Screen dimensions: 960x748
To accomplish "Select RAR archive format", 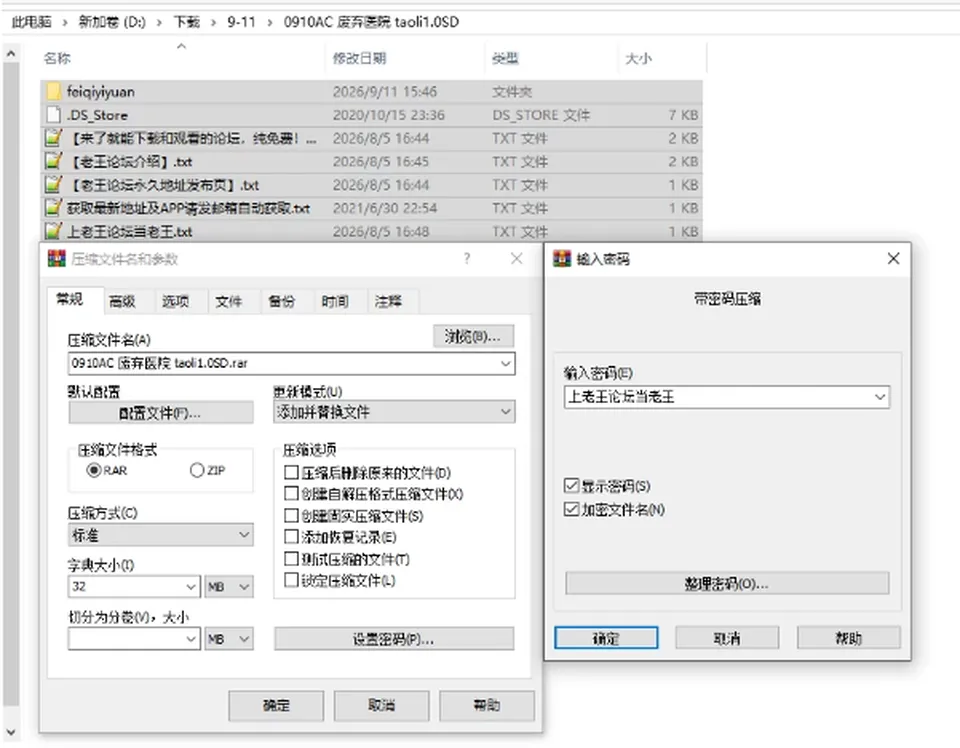I will [94, 470].
